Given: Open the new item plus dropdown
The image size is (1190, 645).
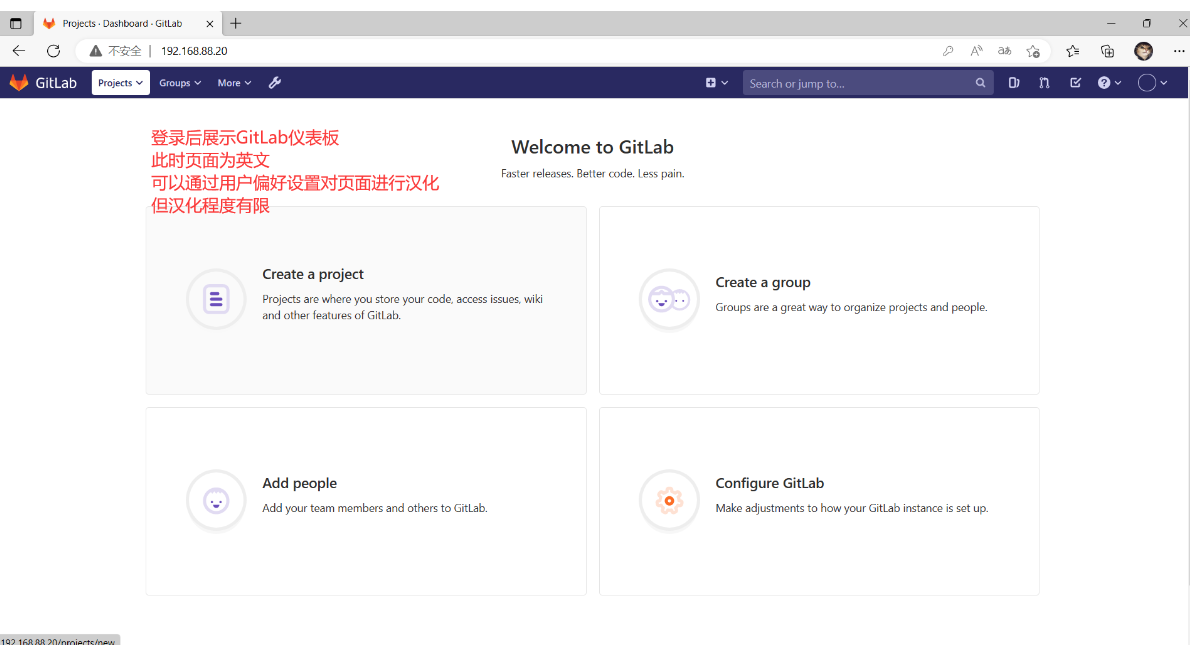Looking at the screenshot, I should [x=716, y=83].
